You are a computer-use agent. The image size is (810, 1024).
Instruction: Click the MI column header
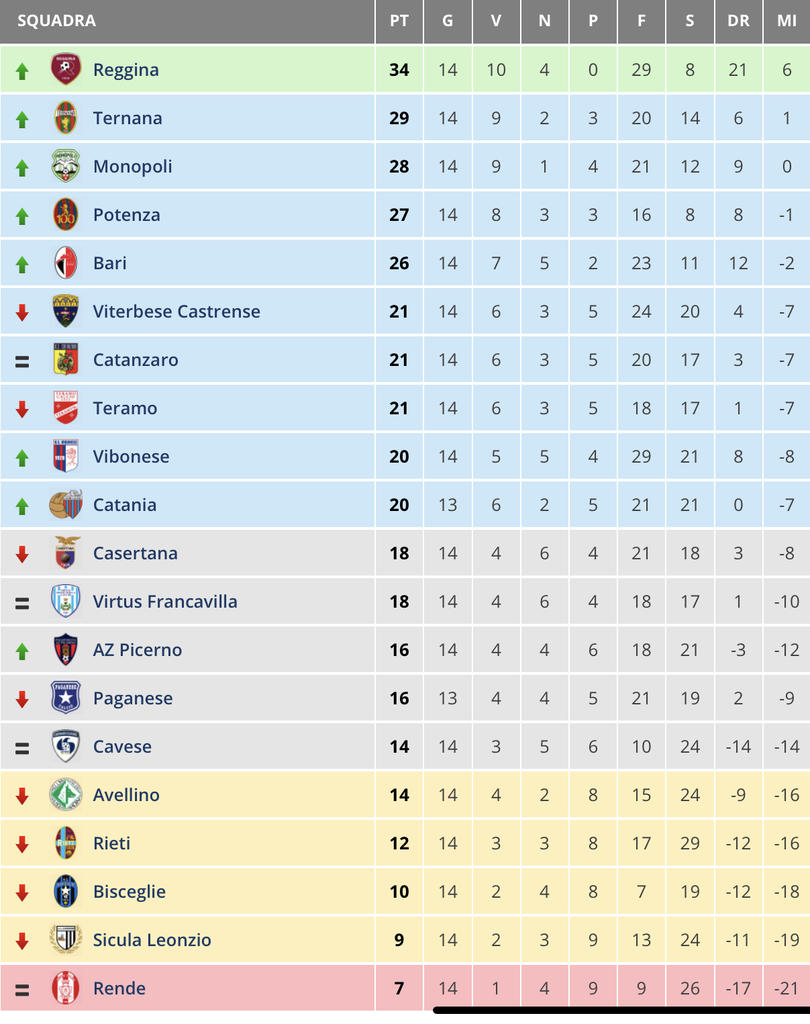tap(787, 21)
